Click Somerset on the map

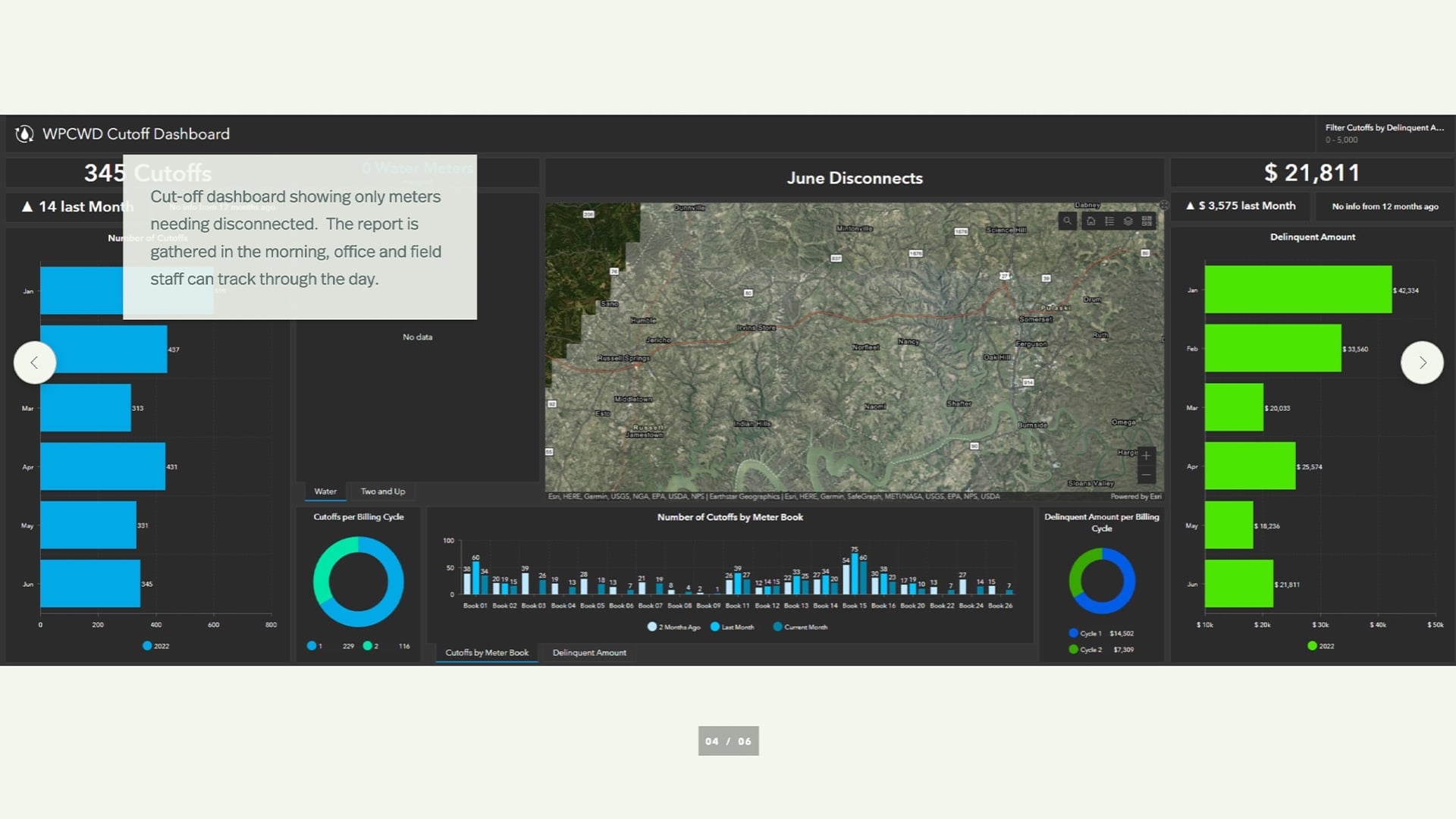(1035, 319)
